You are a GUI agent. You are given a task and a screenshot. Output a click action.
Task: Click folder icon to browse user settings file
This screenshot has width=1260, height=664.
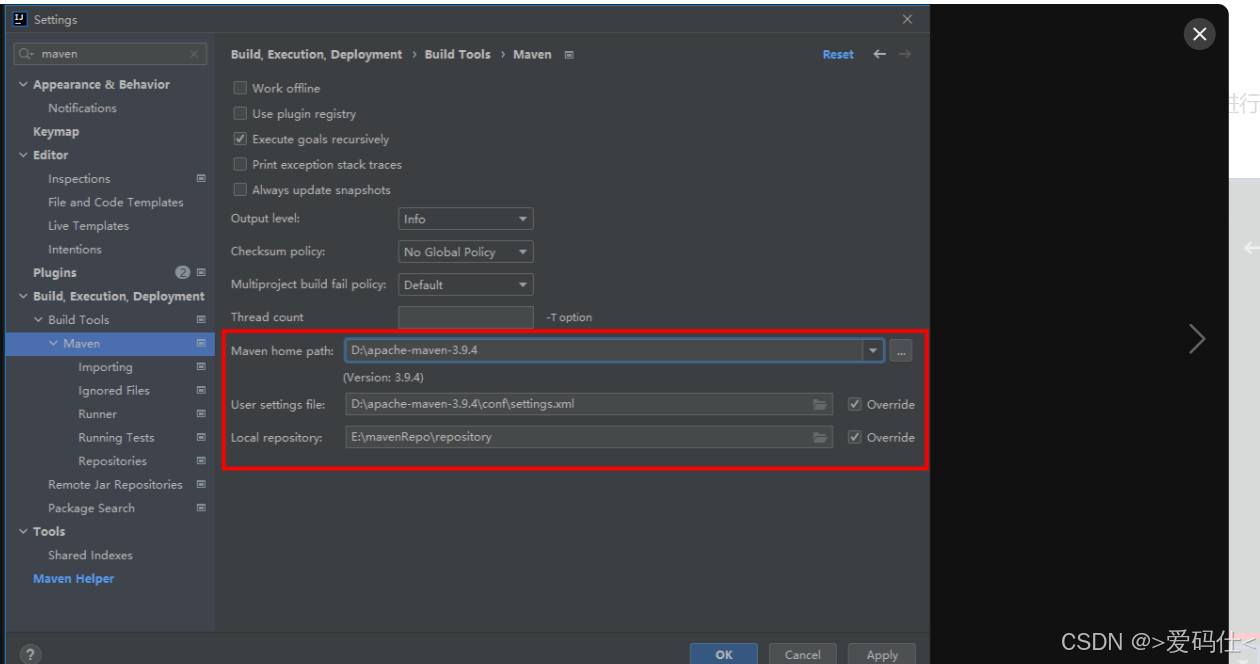820,404
